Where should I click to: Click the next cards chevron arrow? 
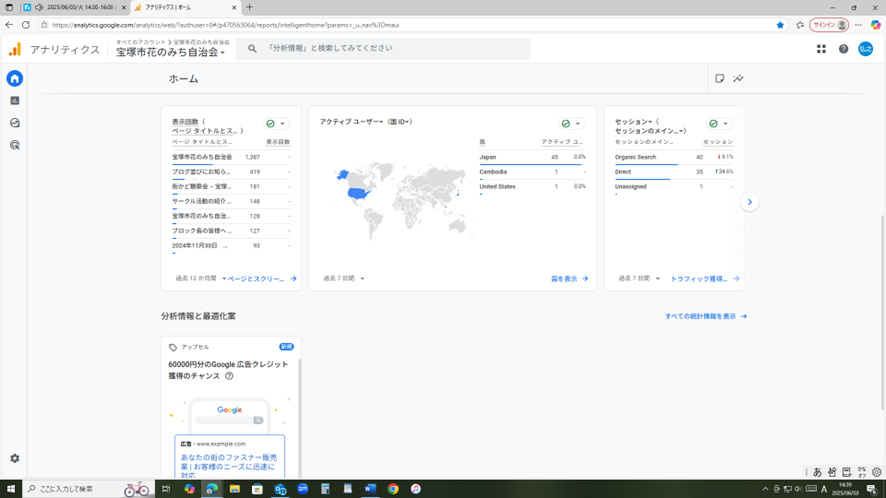[750, 202]
